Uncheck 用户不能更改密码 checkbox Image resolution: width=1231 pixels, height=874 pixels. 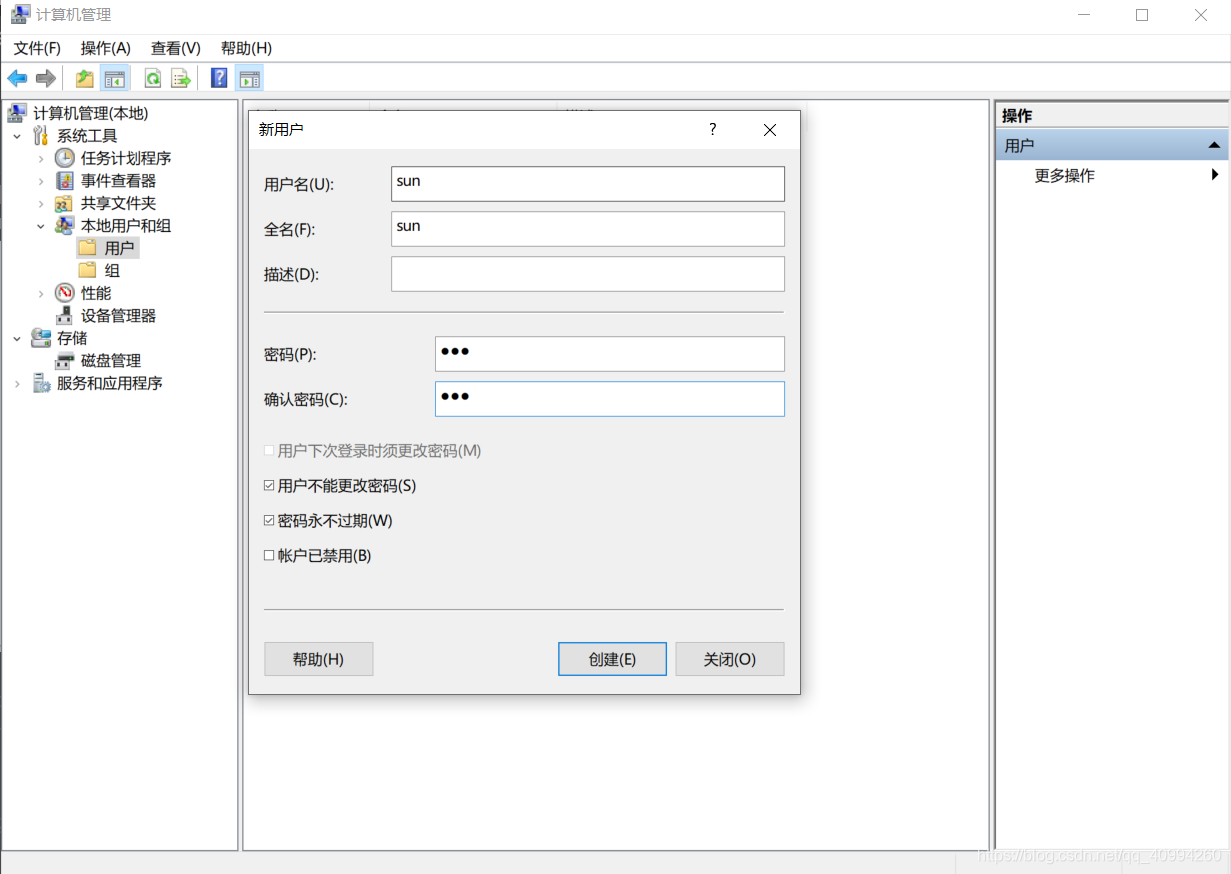point(269,486)
